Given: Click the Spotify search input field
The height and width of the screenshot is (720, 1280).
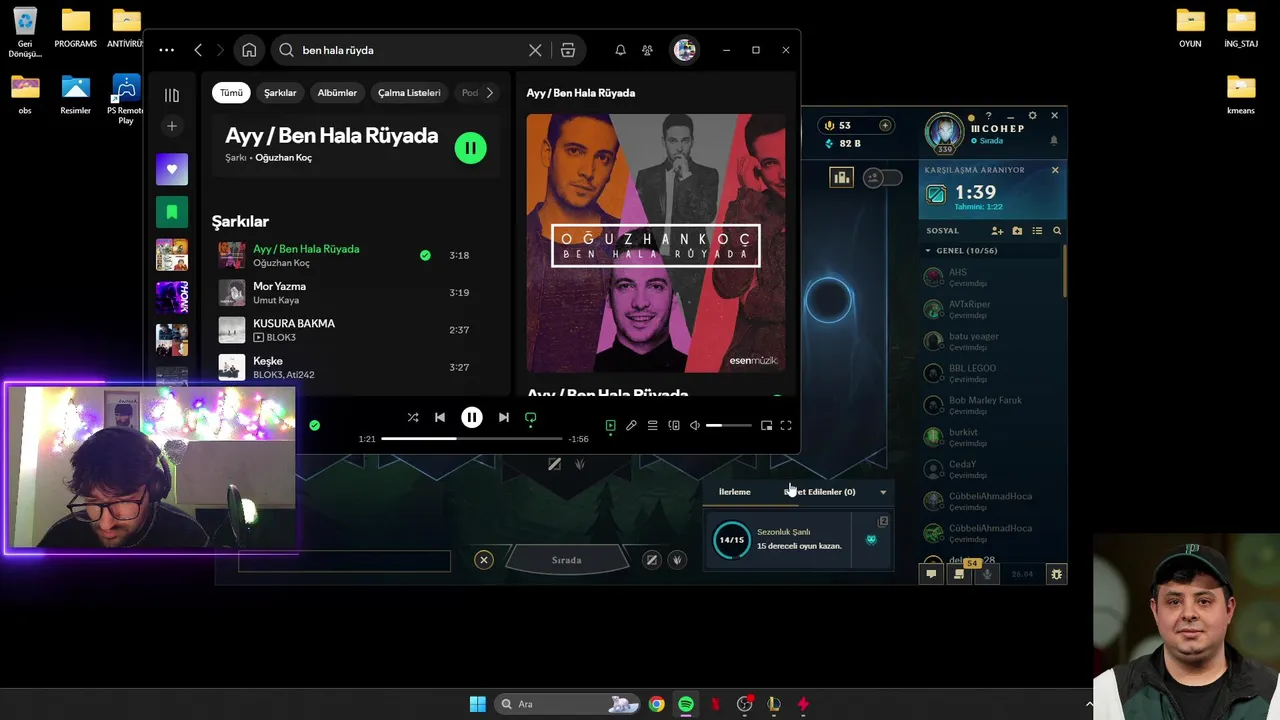Looking at the screenshot, I should 411,50.
